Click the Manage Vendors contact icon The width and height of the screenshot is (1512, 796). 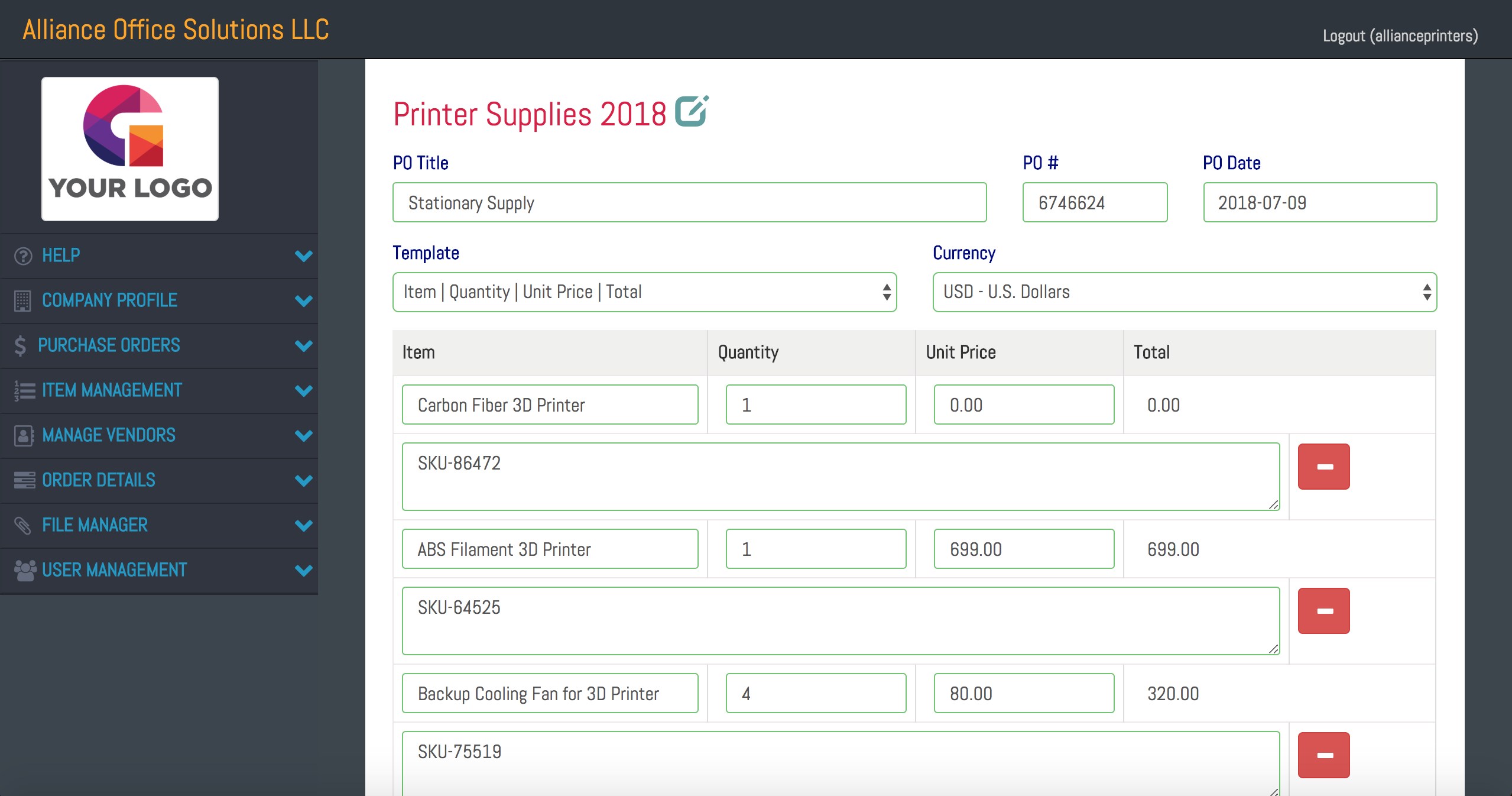tap(24, 435)
